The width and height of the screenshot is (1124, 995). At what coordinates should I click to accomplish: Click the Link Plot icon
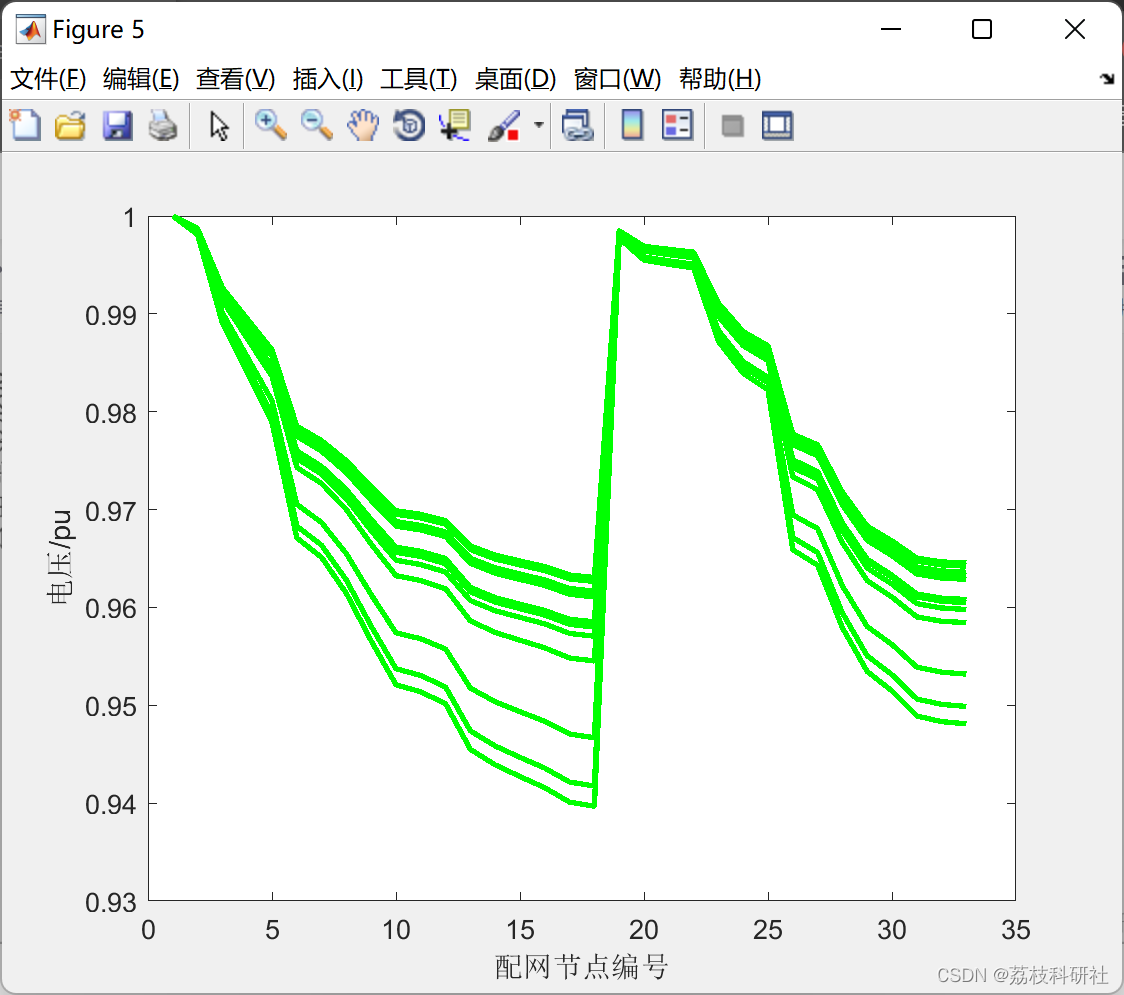[579, 124]
